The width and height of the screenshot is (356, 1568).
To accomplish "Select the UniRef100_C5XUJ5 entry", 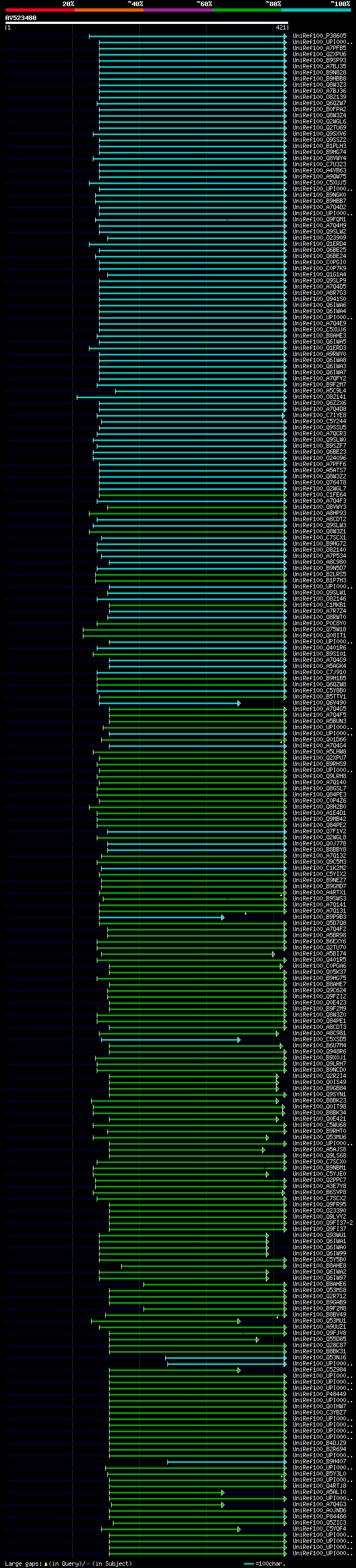I will pyautogui.click(x=319, y=182).
